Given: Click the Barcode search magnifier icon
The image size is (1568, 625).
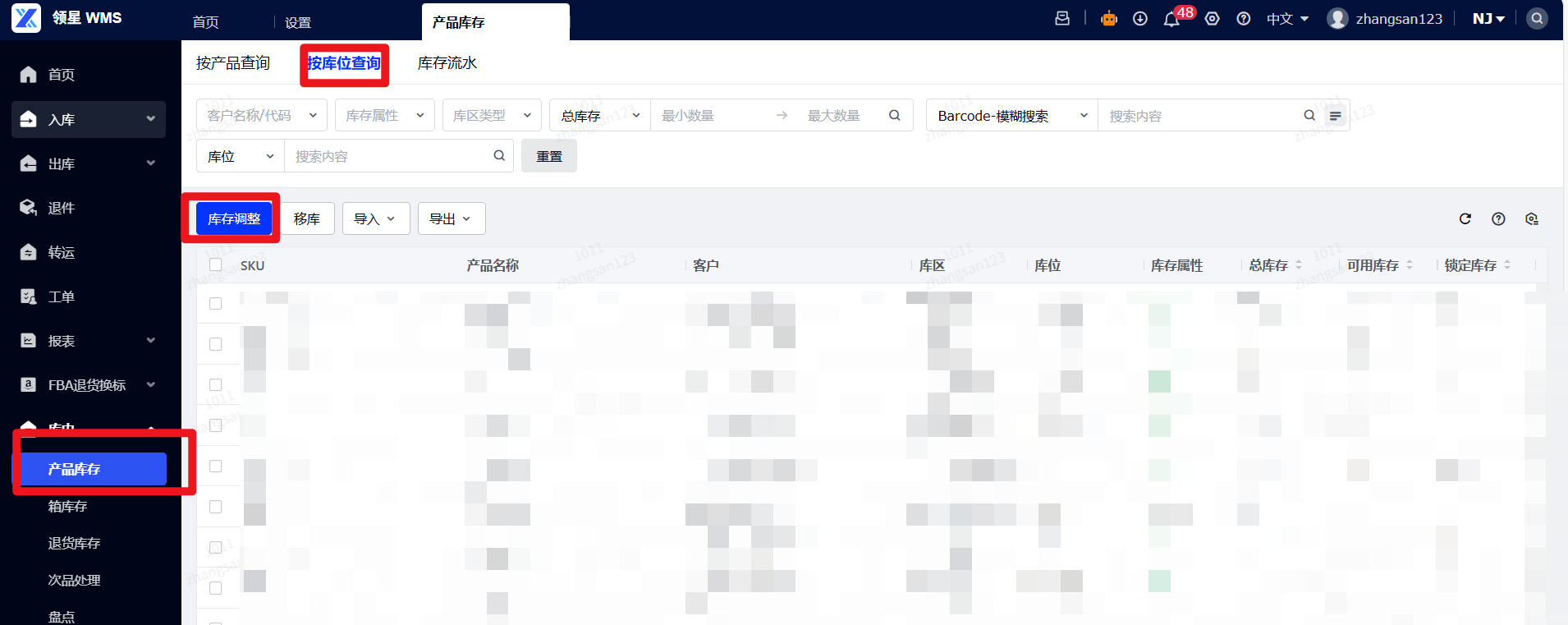Looking at the screenshot, I should (x=1309, y=115).
